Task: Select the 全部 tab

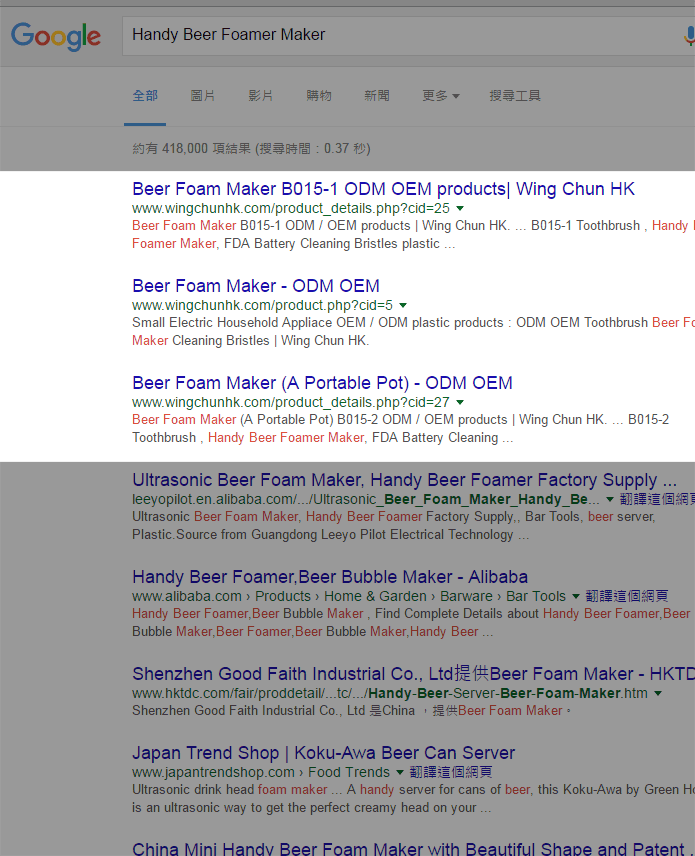Action: coord(145,96)
